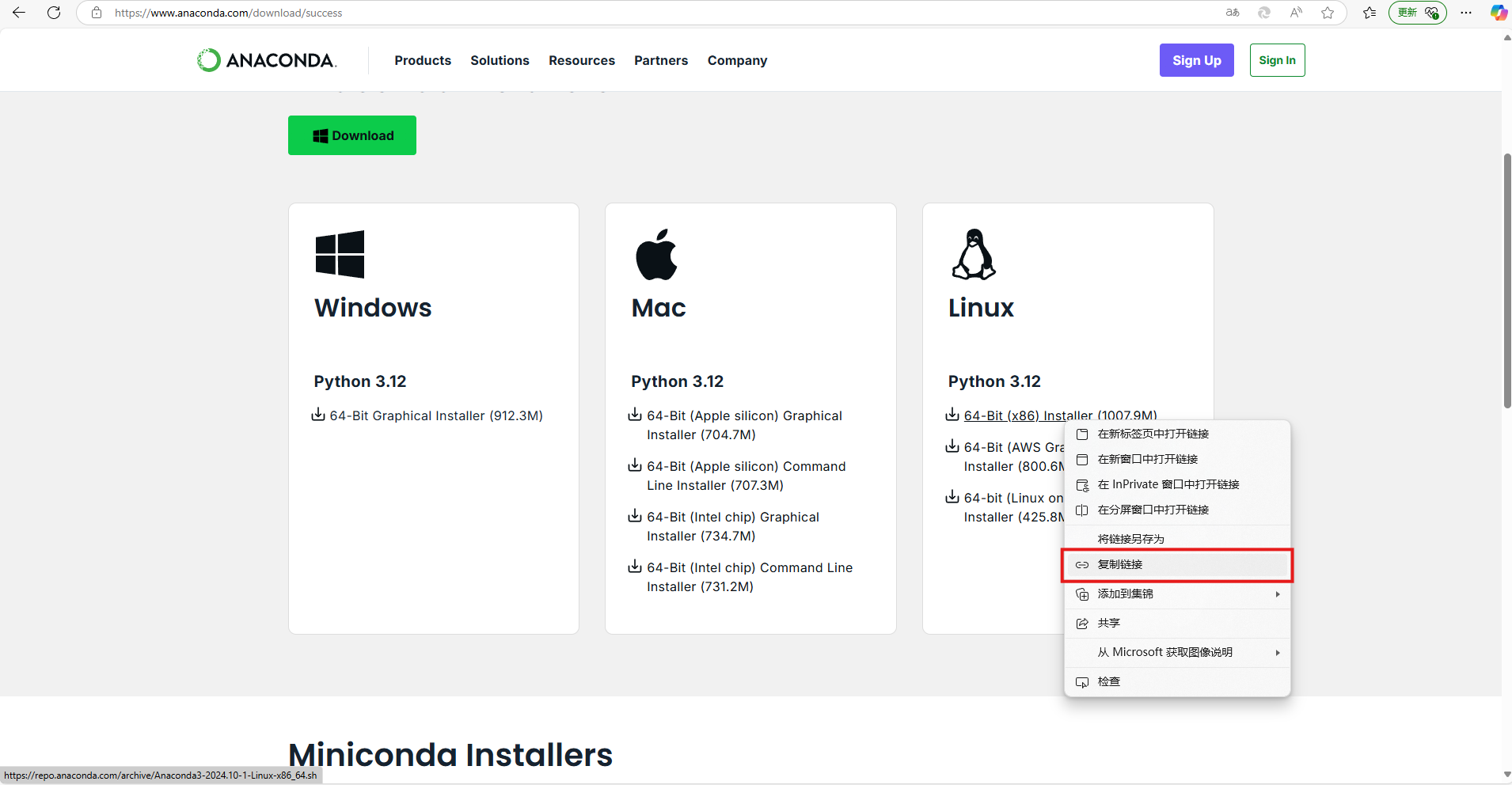Screen dimensions: 1512x785
Task: Click the scrollbar down arrow
Action: point(1506,775)
